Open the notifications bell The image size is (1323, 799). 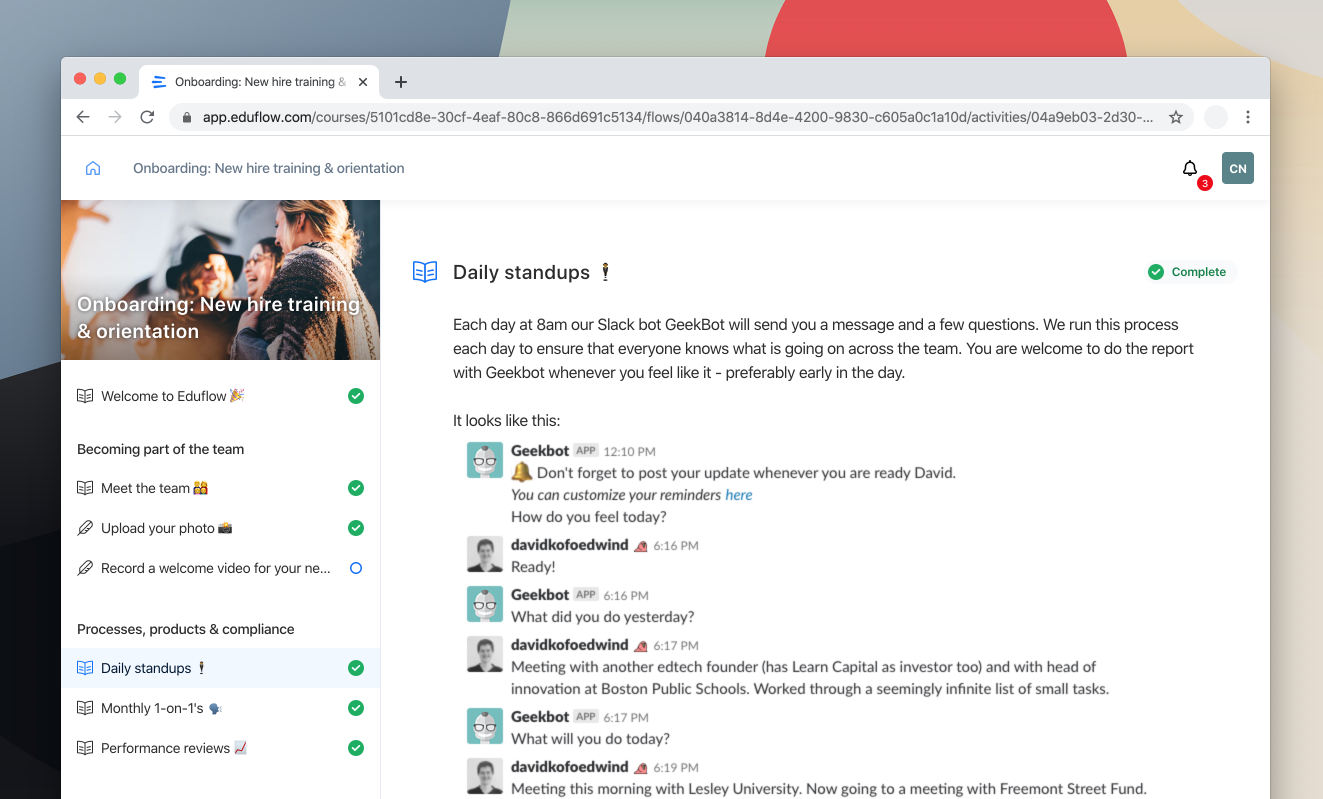tap(1189, 168)
